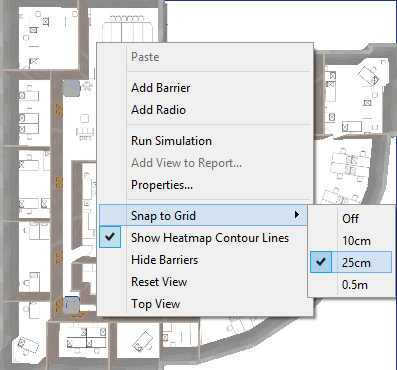Click the orange barrier marker at mid corridor
This screenshot has height=370, width=397.
[x=59, y=183]
